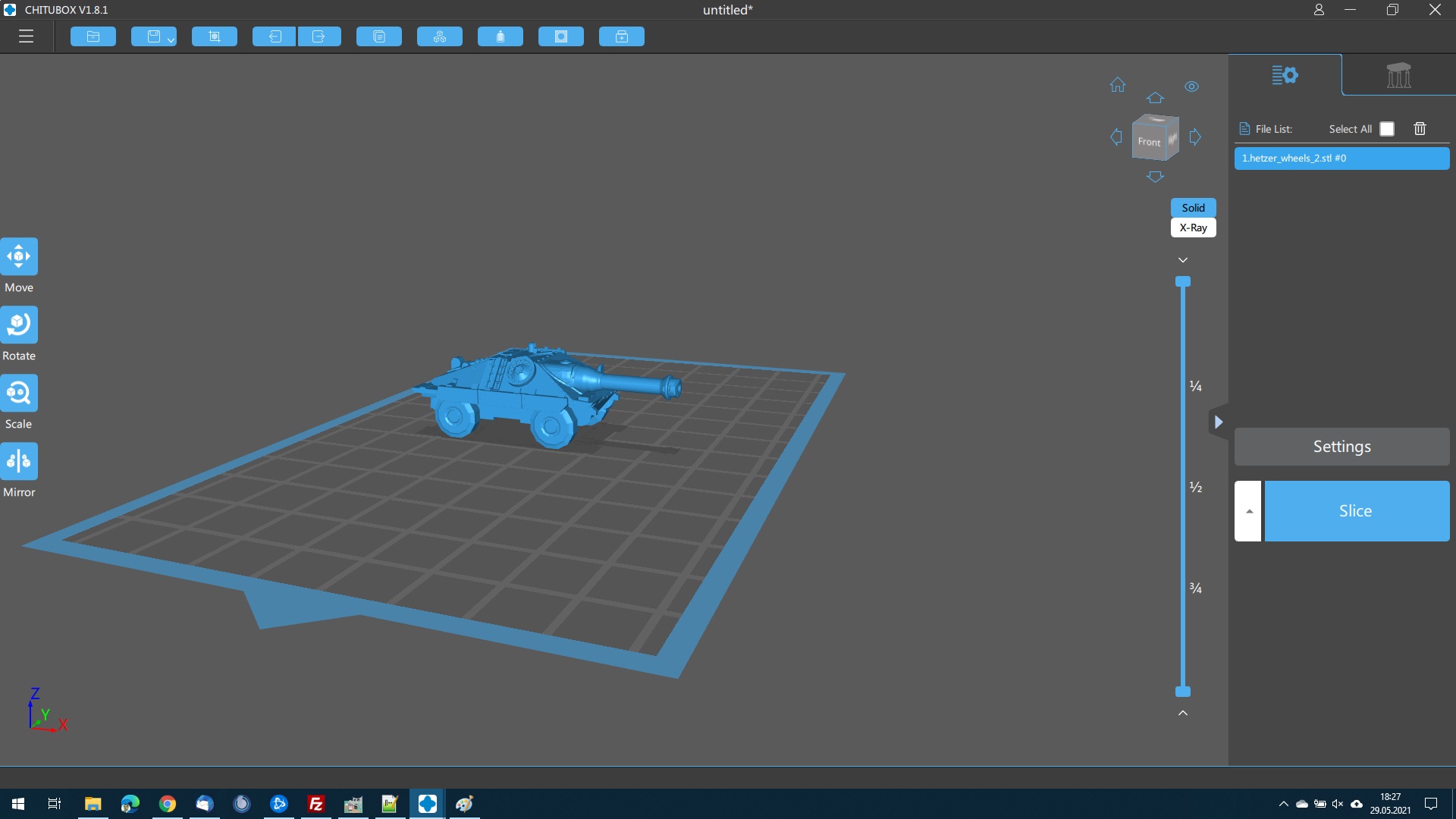This screenshot has height=819, width=1456.
Task: Open the Settings button
Action: (1341, 447)
